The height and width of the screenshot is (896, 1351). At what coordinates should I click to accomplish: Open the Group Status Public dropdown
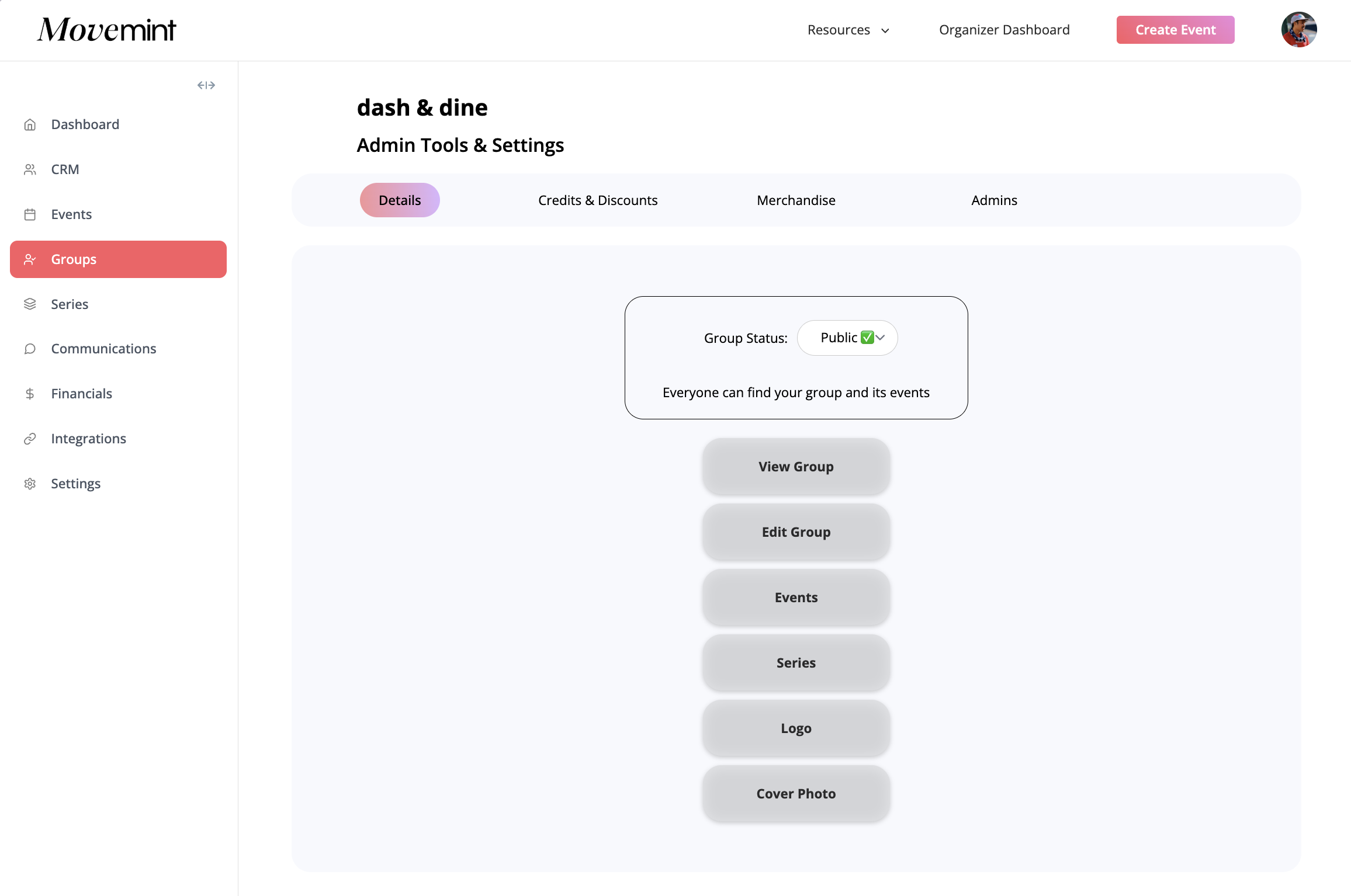[x=847, y=338]
